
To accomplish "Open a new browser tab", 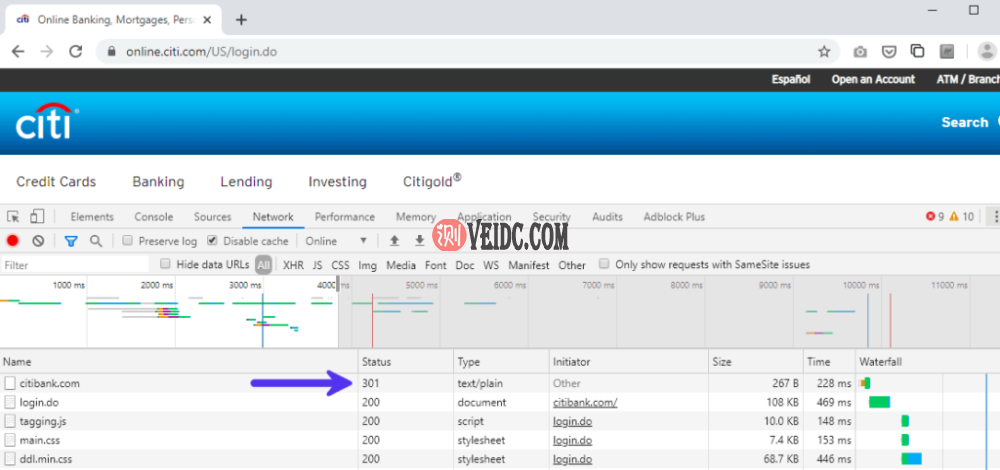I will coord(241,19).
